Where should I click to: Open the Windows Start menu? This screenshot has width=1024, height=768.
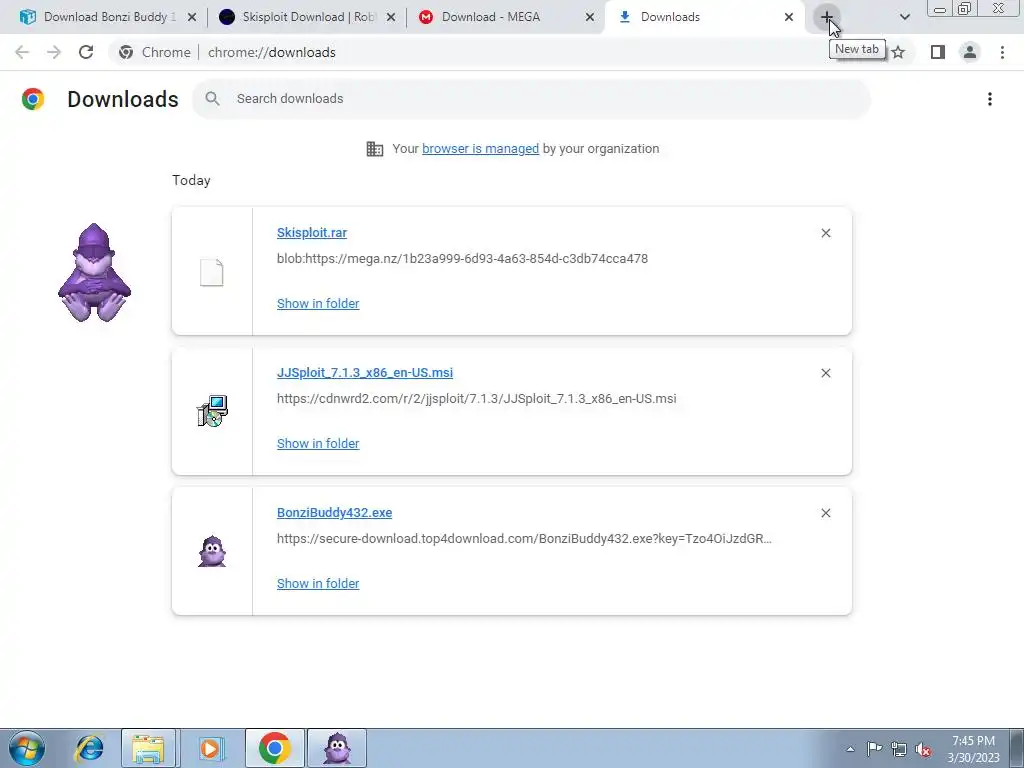click(x=27, y=748)
